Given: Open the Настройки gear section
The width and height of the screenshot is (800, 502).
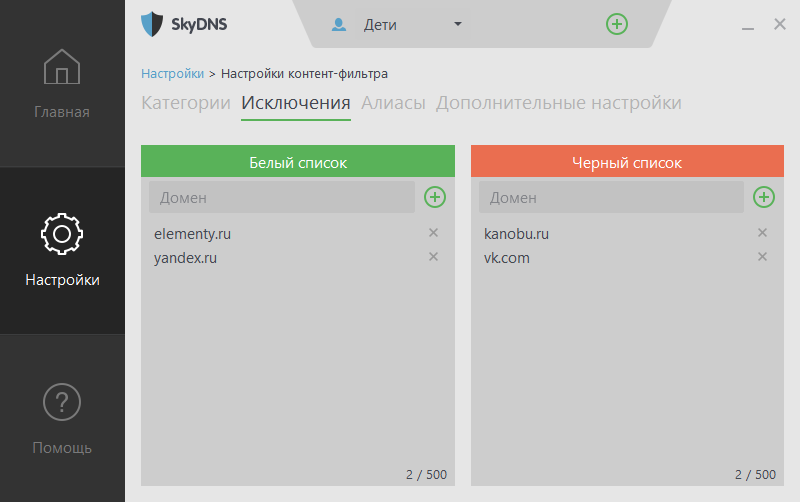Looking at the screenshot, I should (x=62, y=250).
